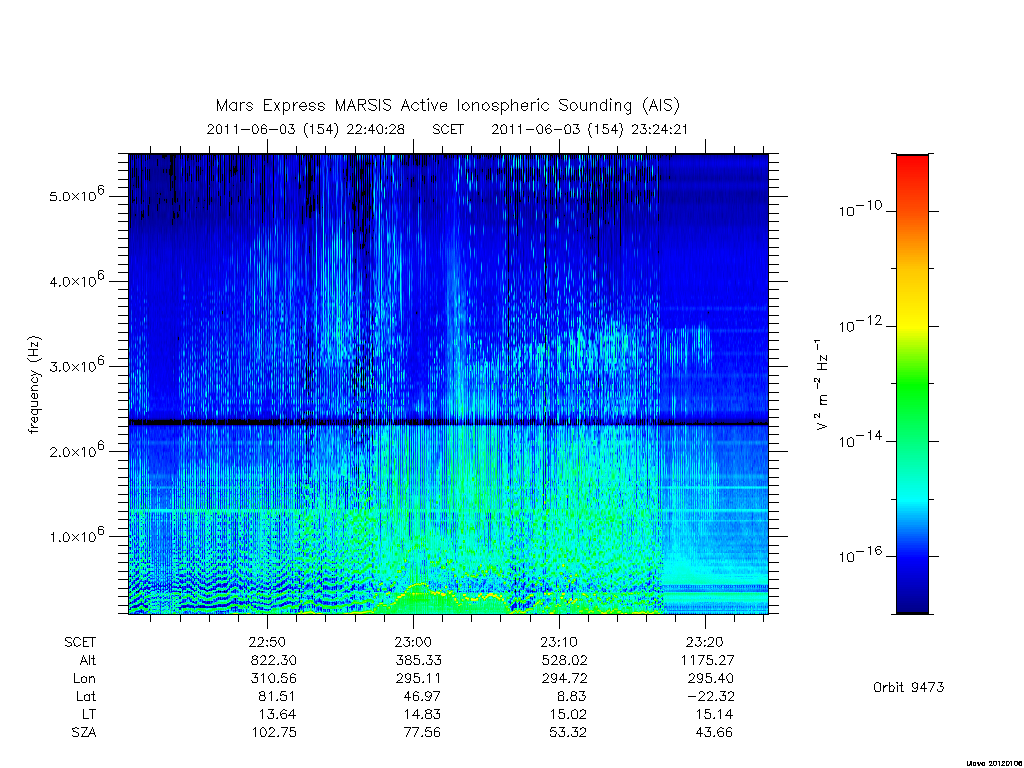
Task: Click latitude value 46.97
Action: pos(423,696)
